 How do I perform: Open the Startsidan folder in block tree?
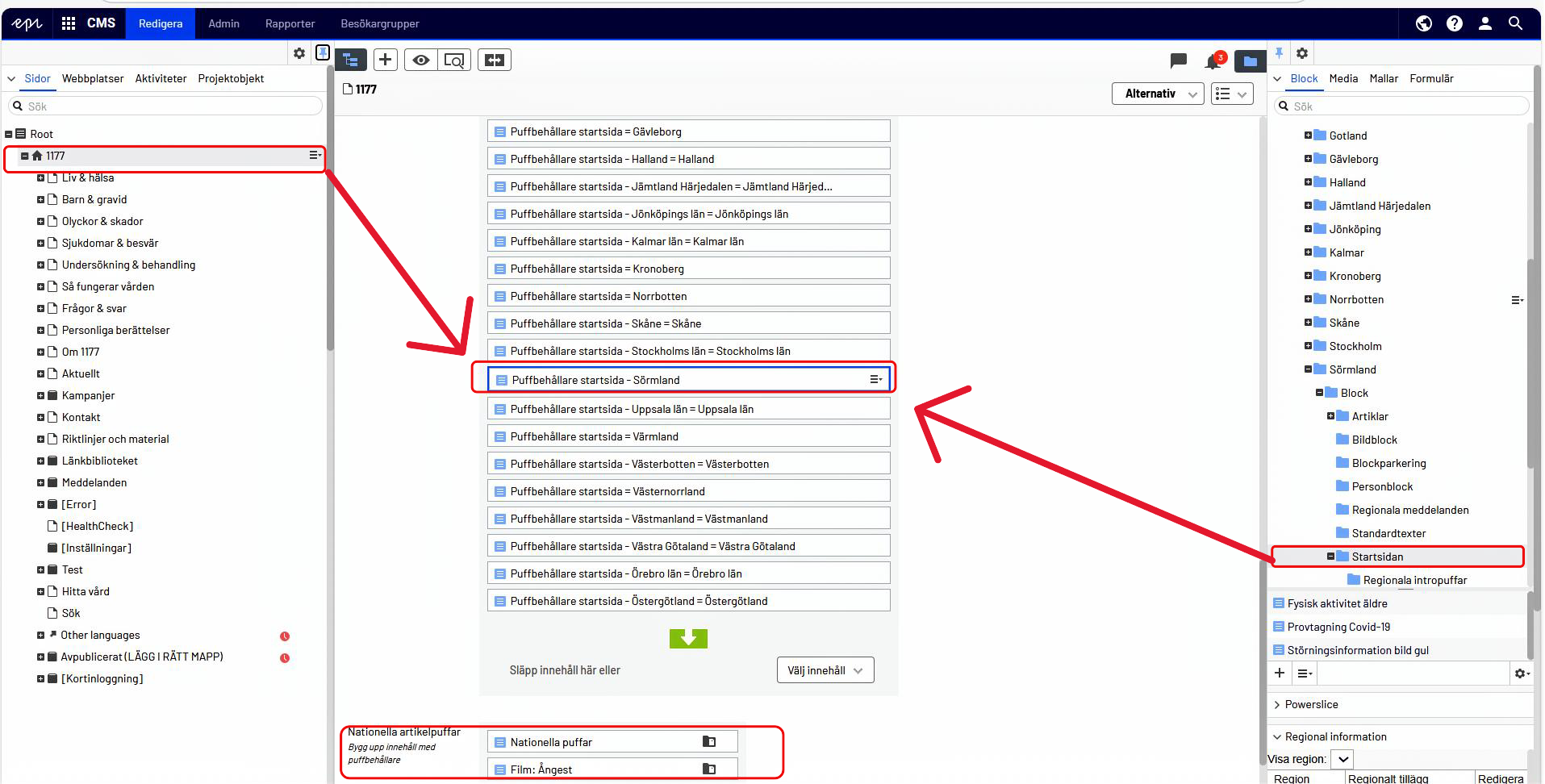point(1377,557)
